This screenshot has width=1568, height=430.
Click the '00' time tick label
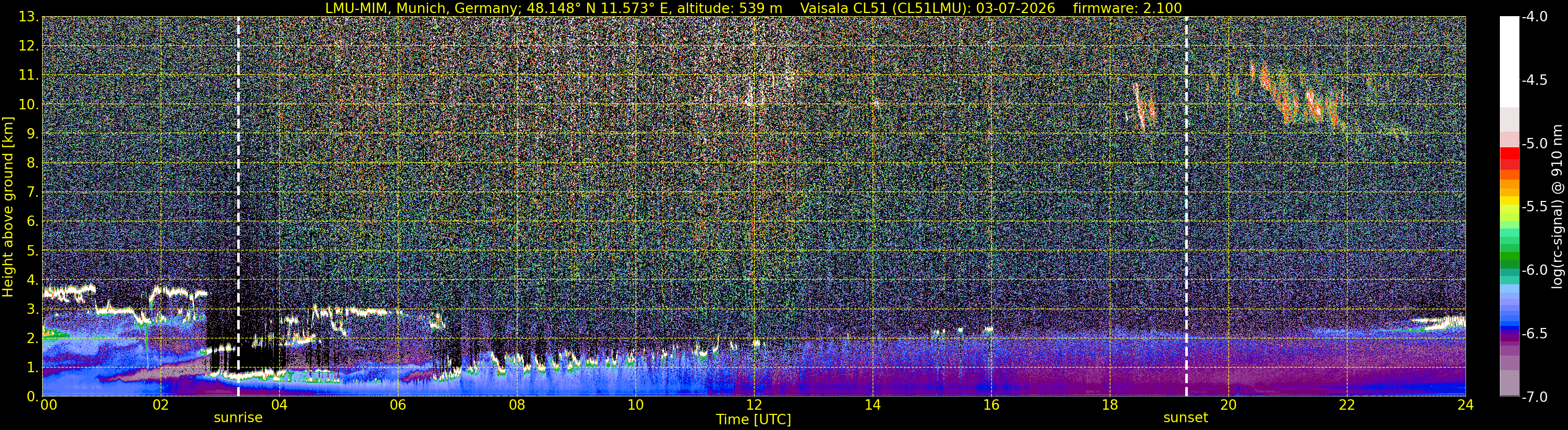(x=49, y=404)
